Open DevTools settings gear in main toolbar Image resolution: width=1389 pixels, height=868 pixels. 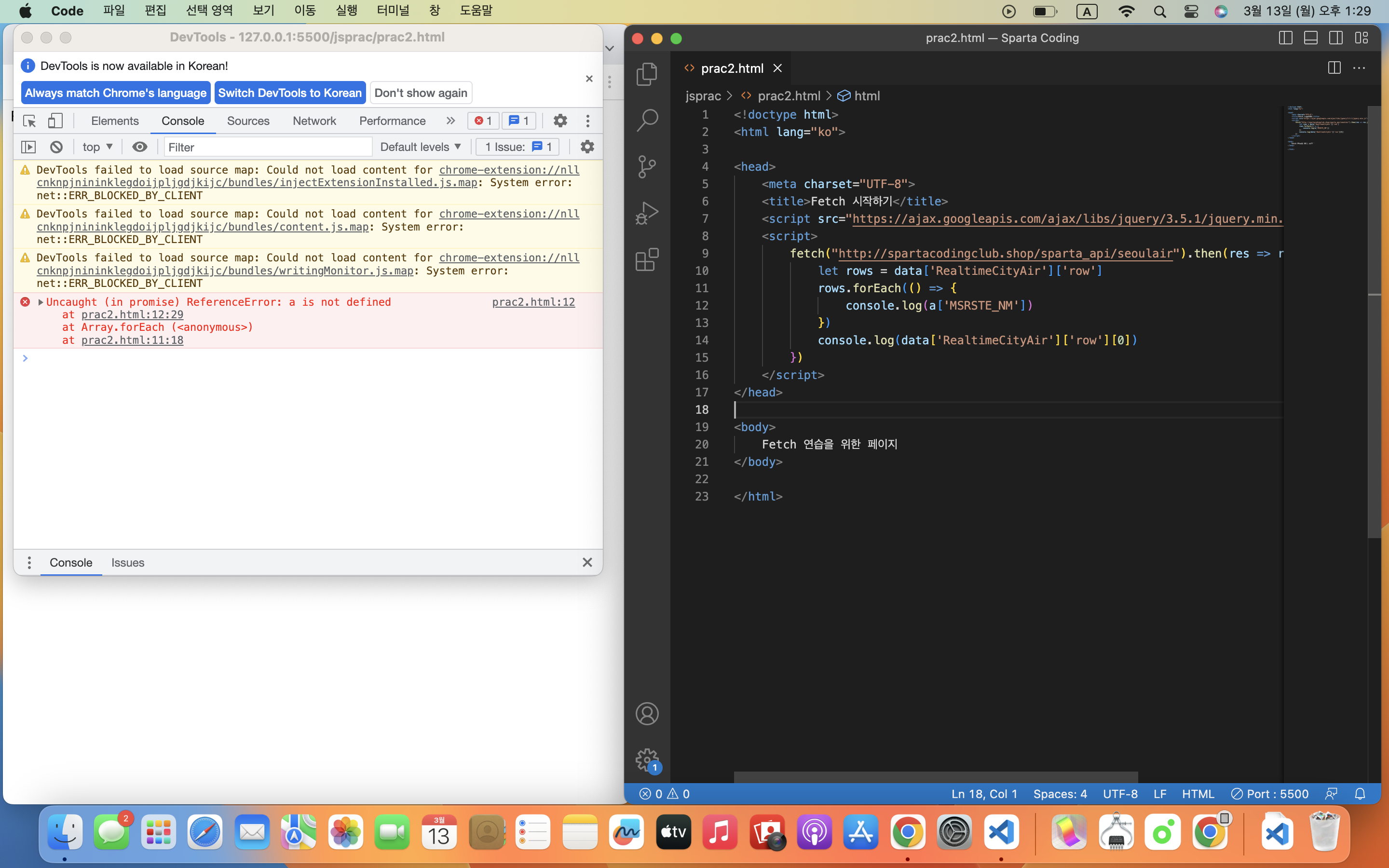pyautogui.click(x=560, y=121)
